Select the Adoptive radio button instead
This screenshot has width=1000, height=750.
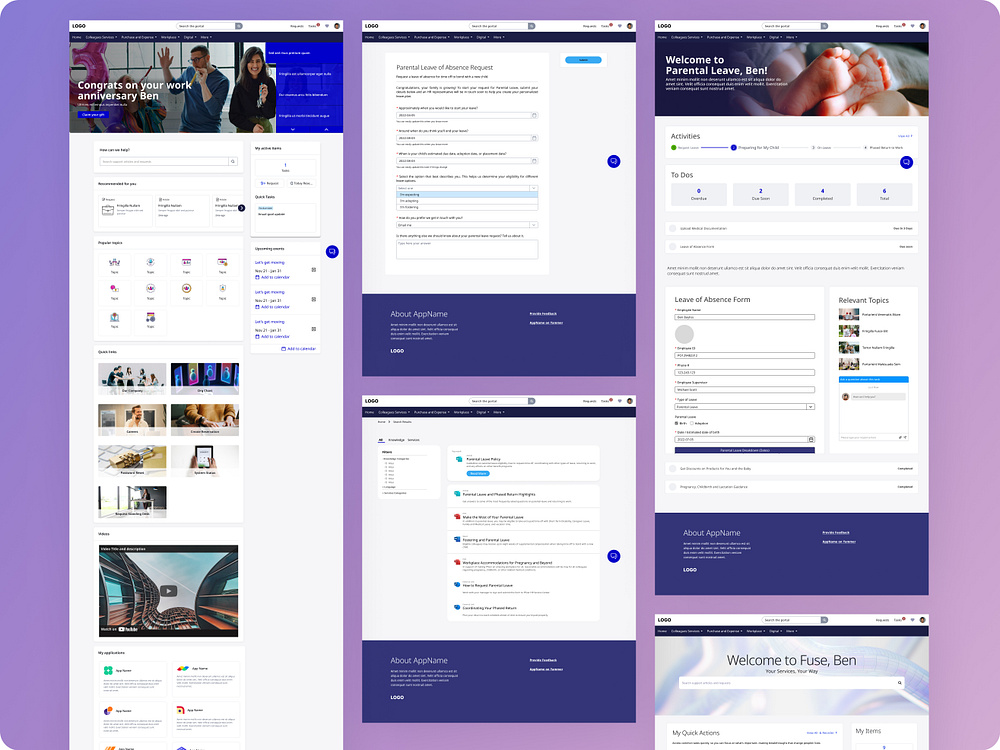(691, 423)
